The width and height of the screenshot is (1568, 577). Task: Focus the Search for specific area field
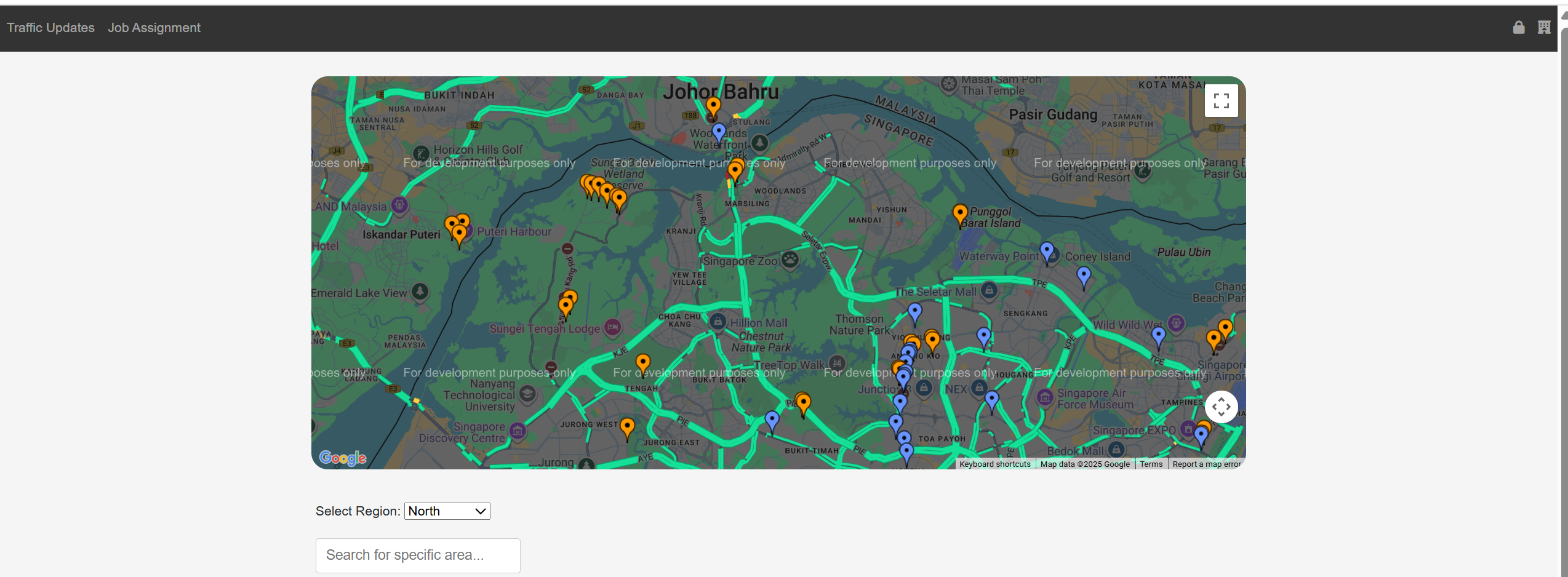[x=418, y=555]
